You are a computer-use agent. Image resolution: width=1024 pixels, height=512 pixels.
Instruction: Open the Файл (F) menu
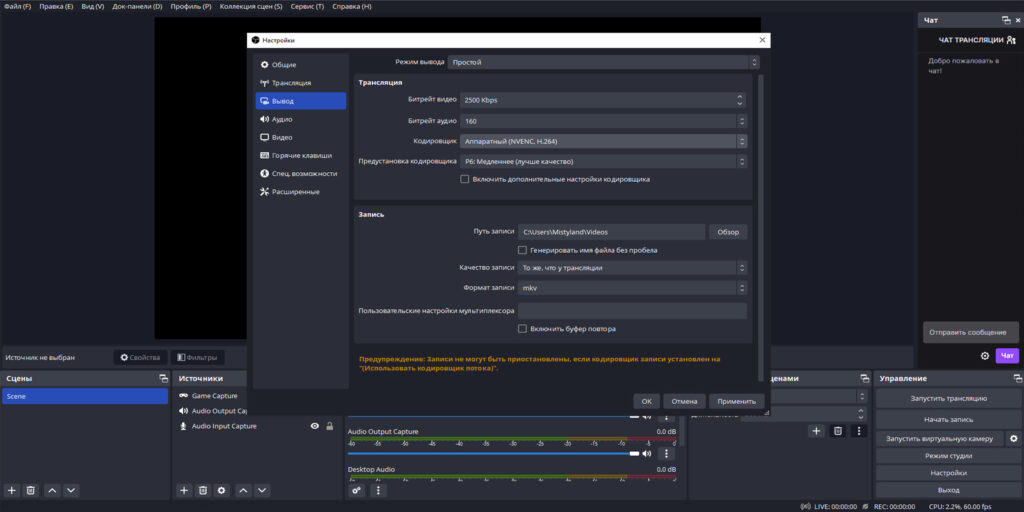(18, 6)
